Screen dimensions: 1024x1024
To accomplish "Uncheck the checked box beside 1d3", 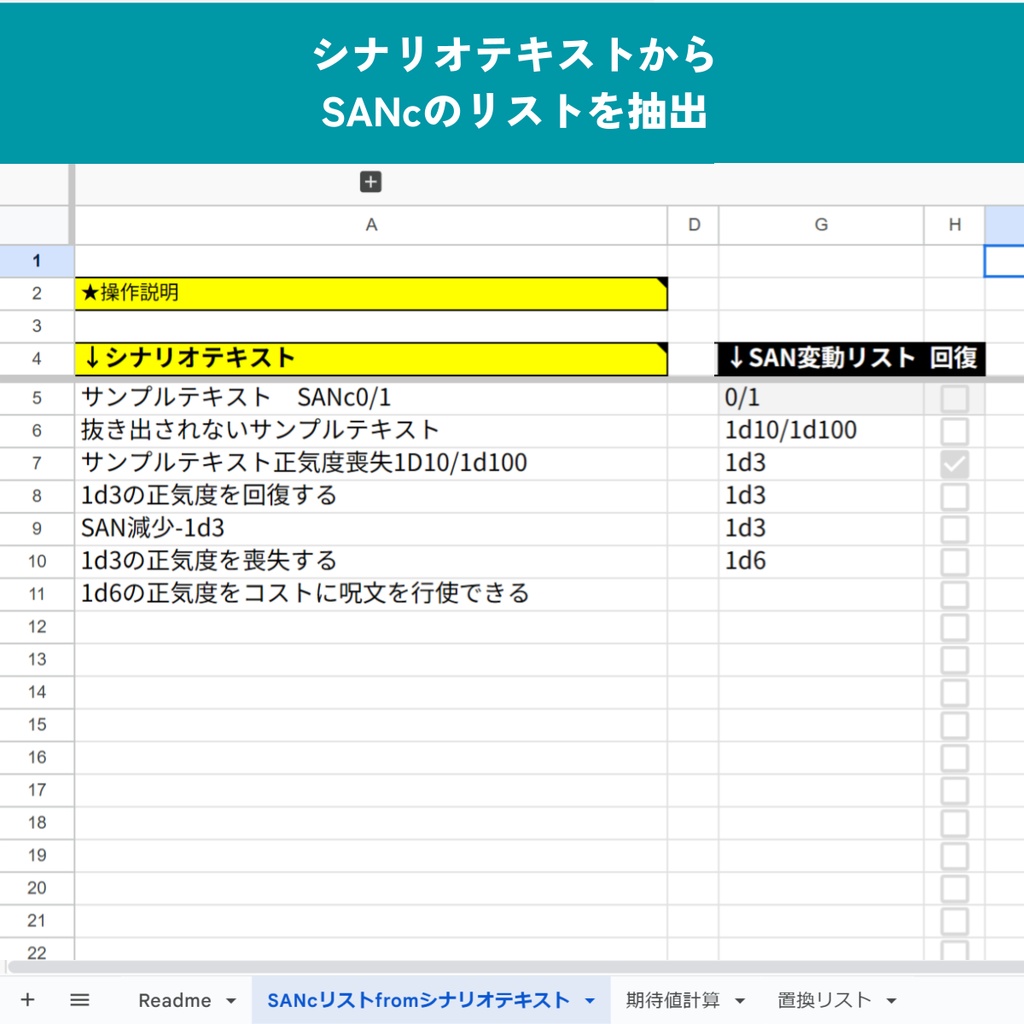I will point(953,463).
